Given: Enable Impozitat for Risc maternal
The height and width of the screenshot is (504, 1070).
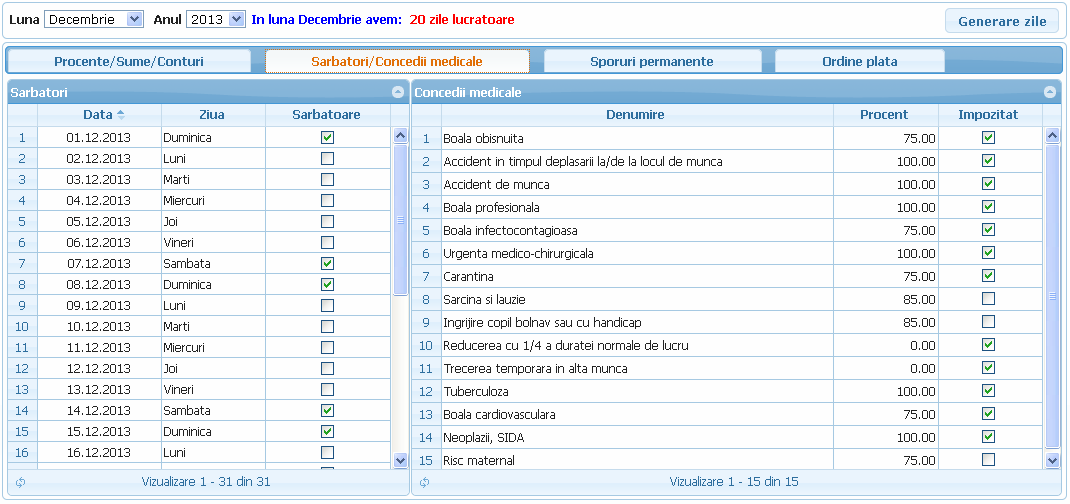Looking at the screenshot, I should click(988, 460).
